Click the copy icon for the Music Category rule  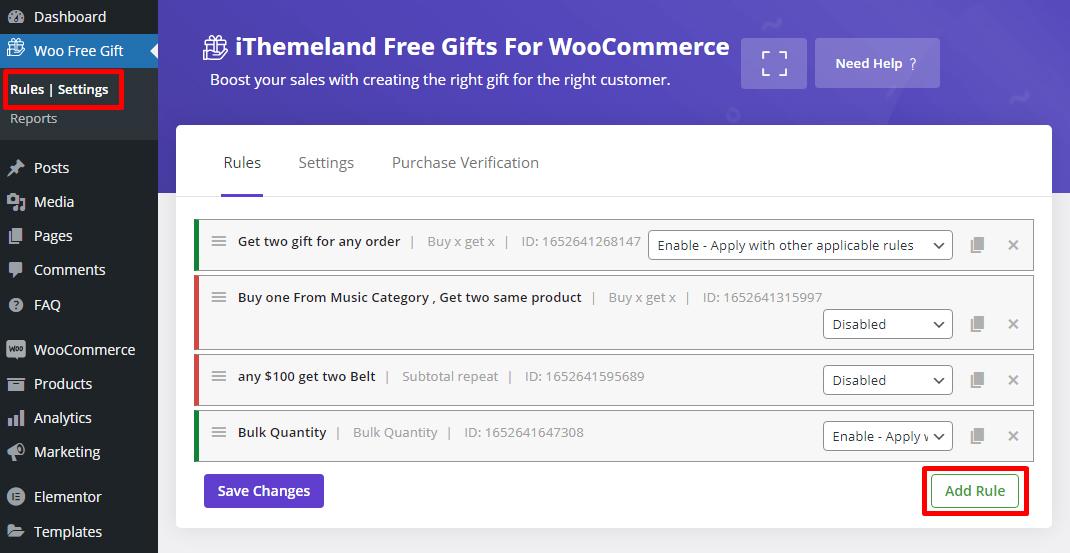coord(977,324)
